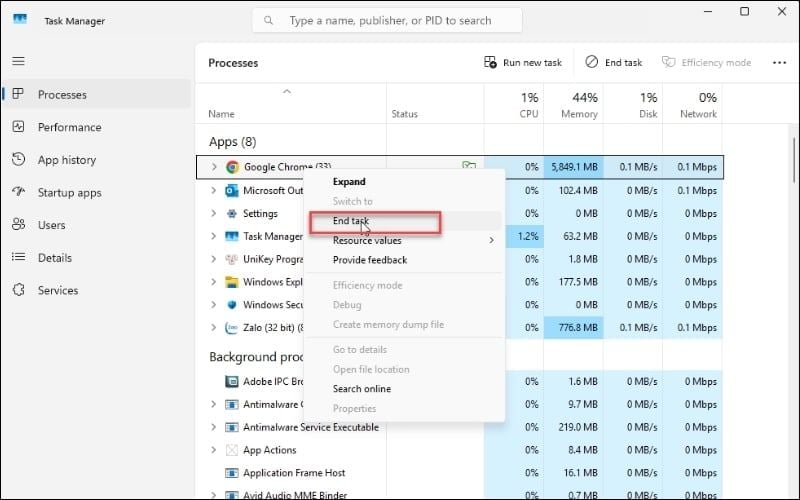Expand the Zalo (32 bit) process group

pos(214,328)
